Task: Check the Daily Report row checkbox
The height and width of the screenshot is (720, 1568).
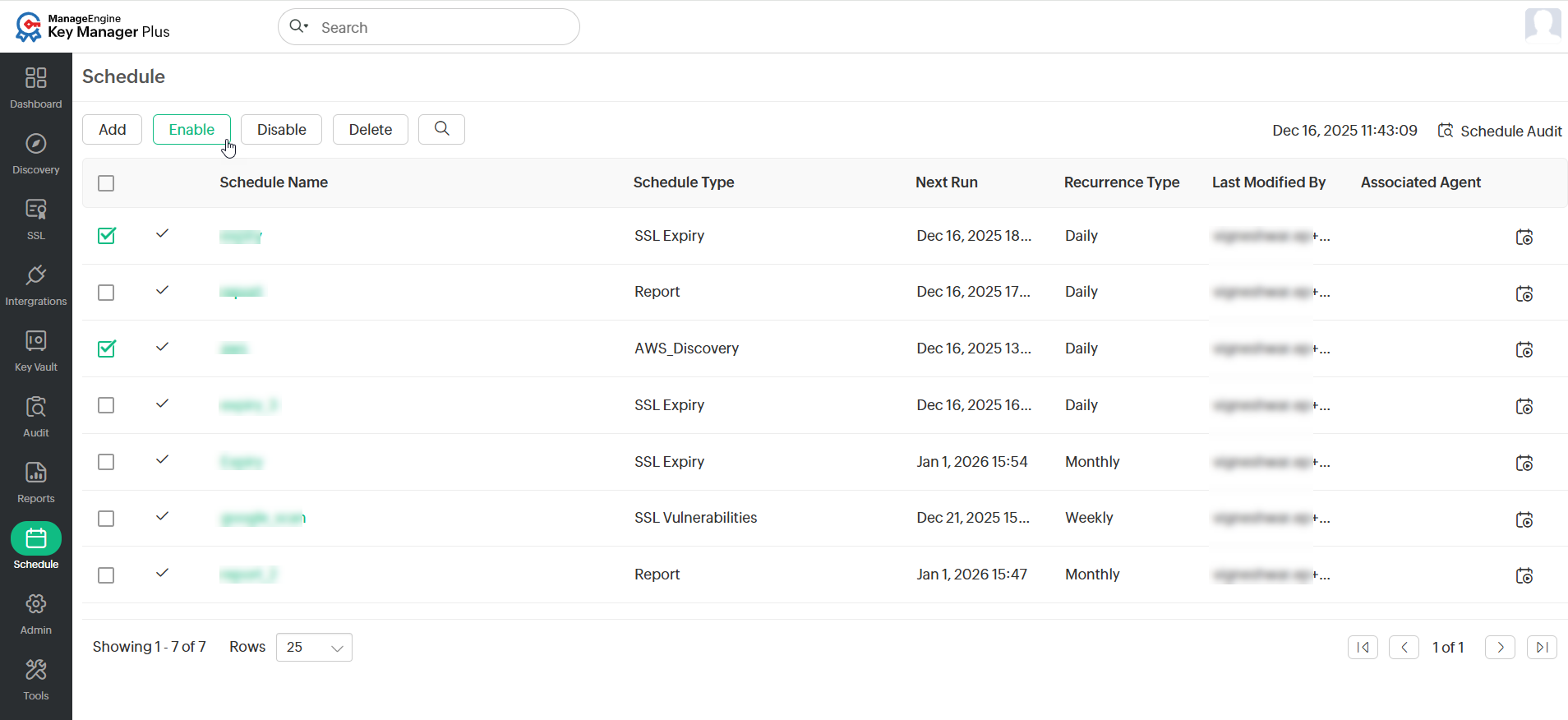Action: 106,293
